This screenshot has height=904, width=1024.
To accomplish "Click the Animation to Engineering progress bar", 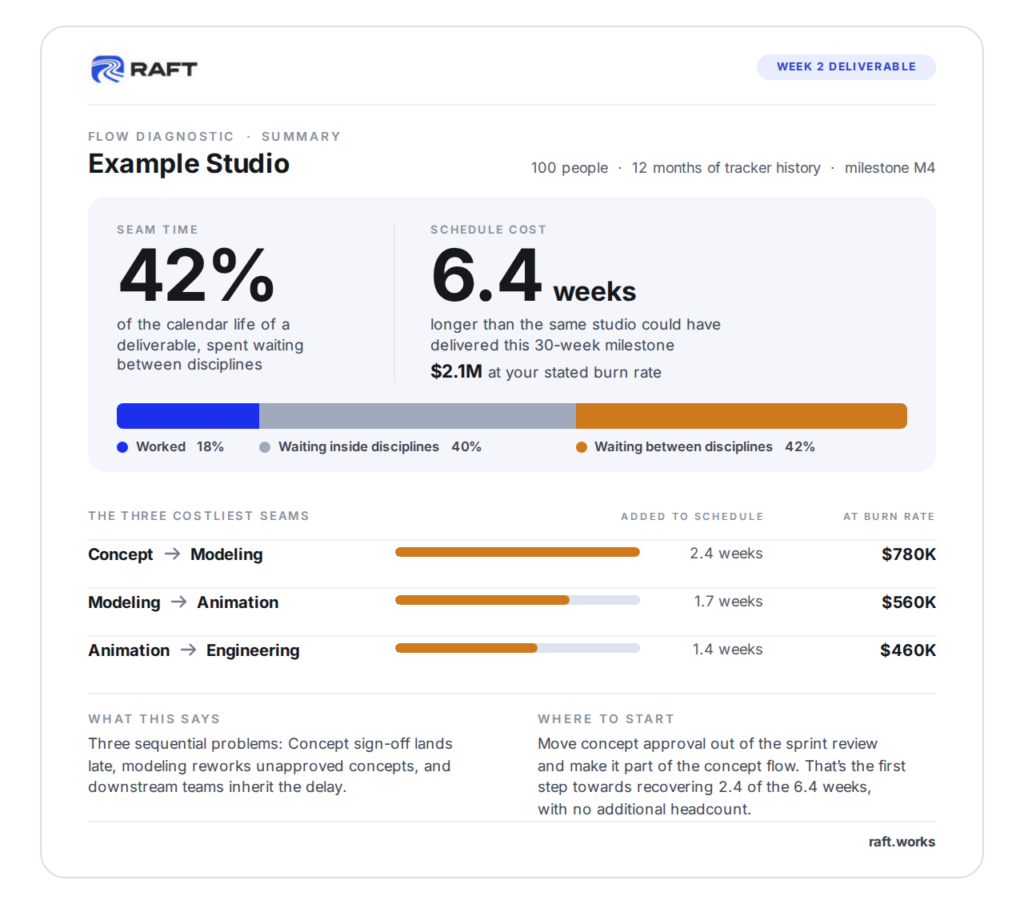I will 517,649.
